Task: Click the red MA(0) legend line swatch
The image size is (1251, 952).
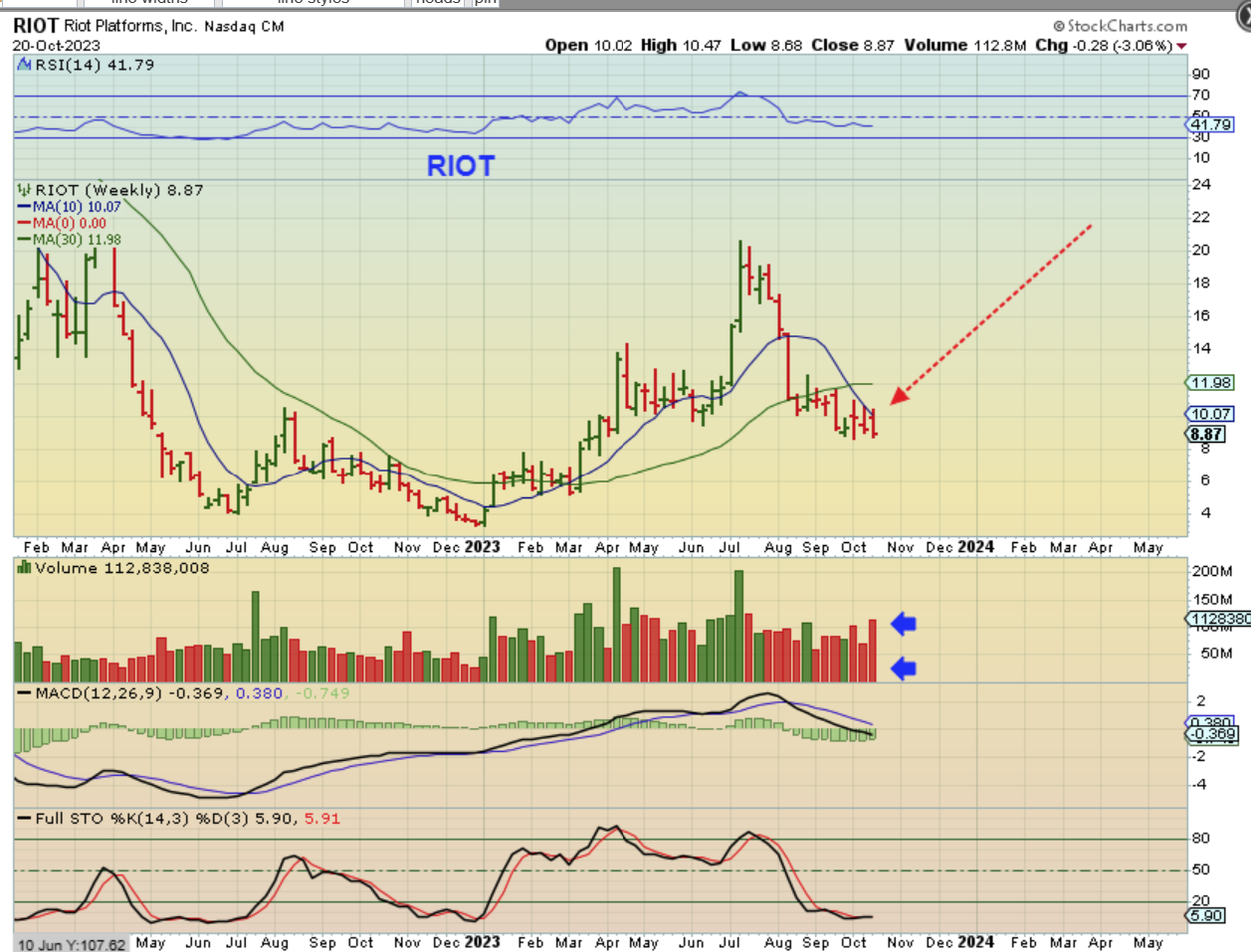Action: tap(25, 223)
